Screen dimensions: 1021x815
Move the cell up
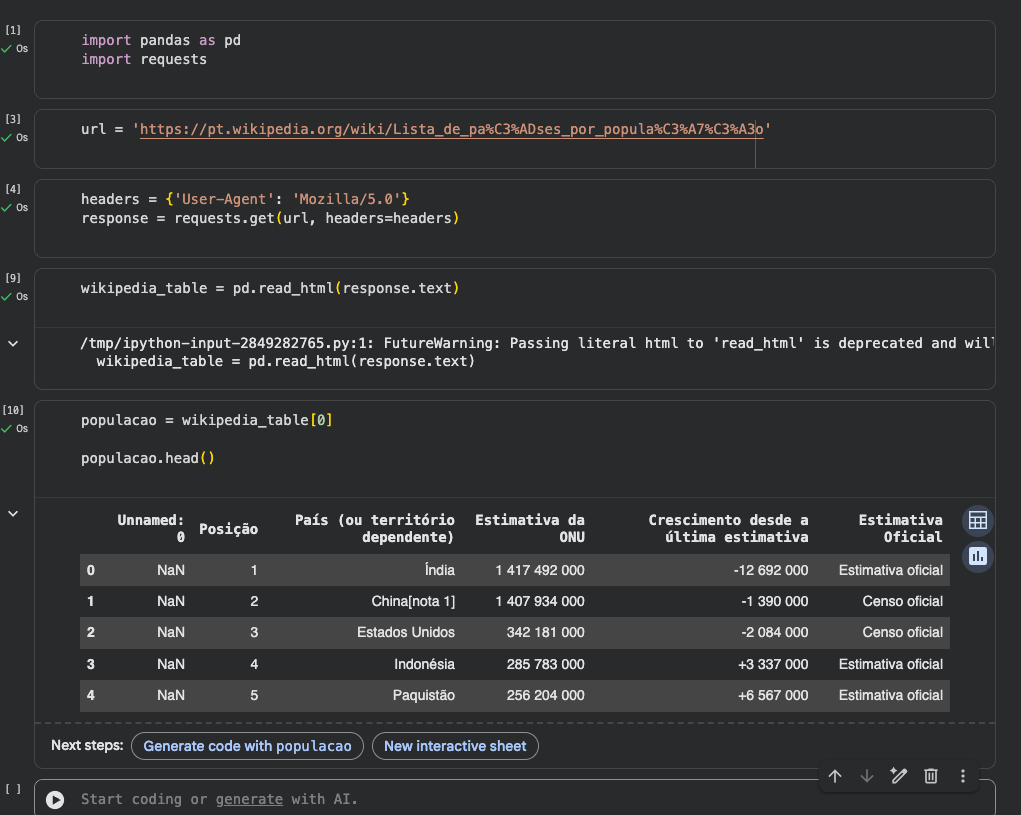(835, 776)
